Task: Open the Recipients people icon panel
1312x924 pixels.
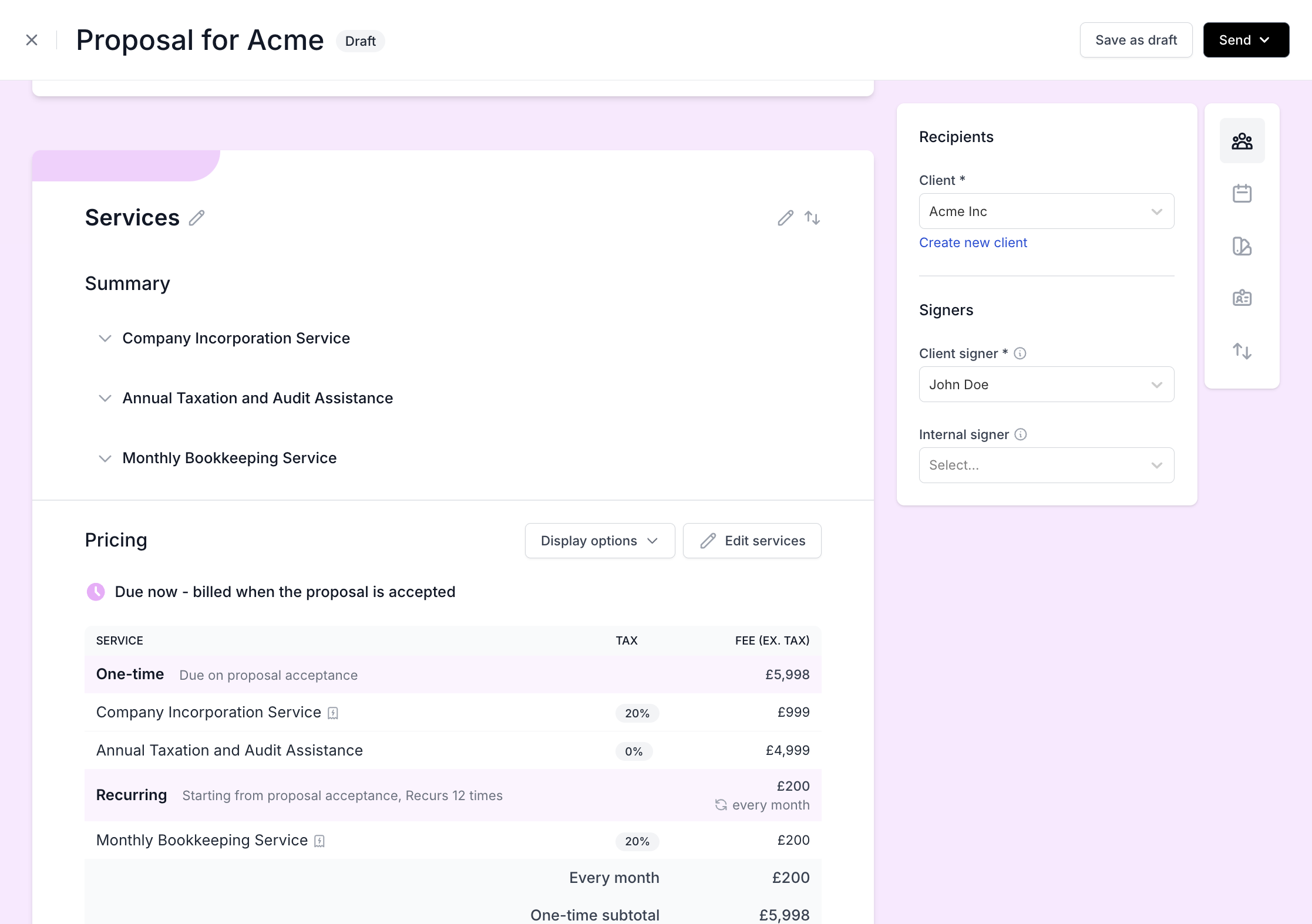Action: [1242, 141]
